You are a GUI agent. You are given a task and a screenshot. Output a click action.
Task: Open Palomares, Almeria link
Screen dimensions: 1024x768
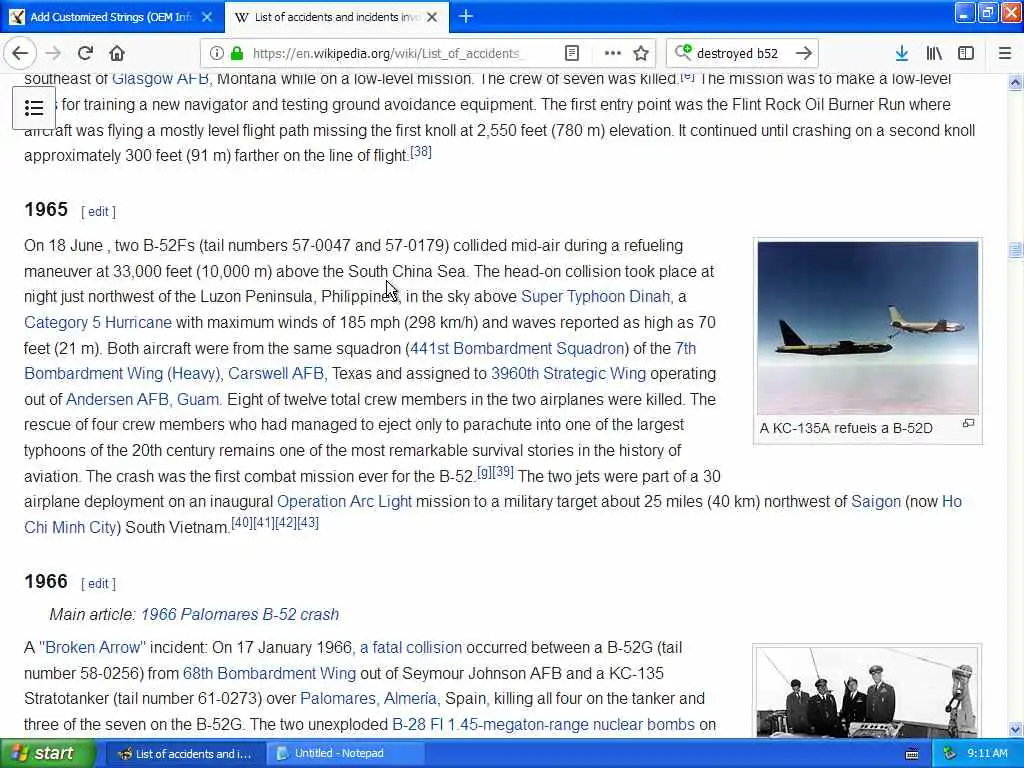[x=370, y=699]
